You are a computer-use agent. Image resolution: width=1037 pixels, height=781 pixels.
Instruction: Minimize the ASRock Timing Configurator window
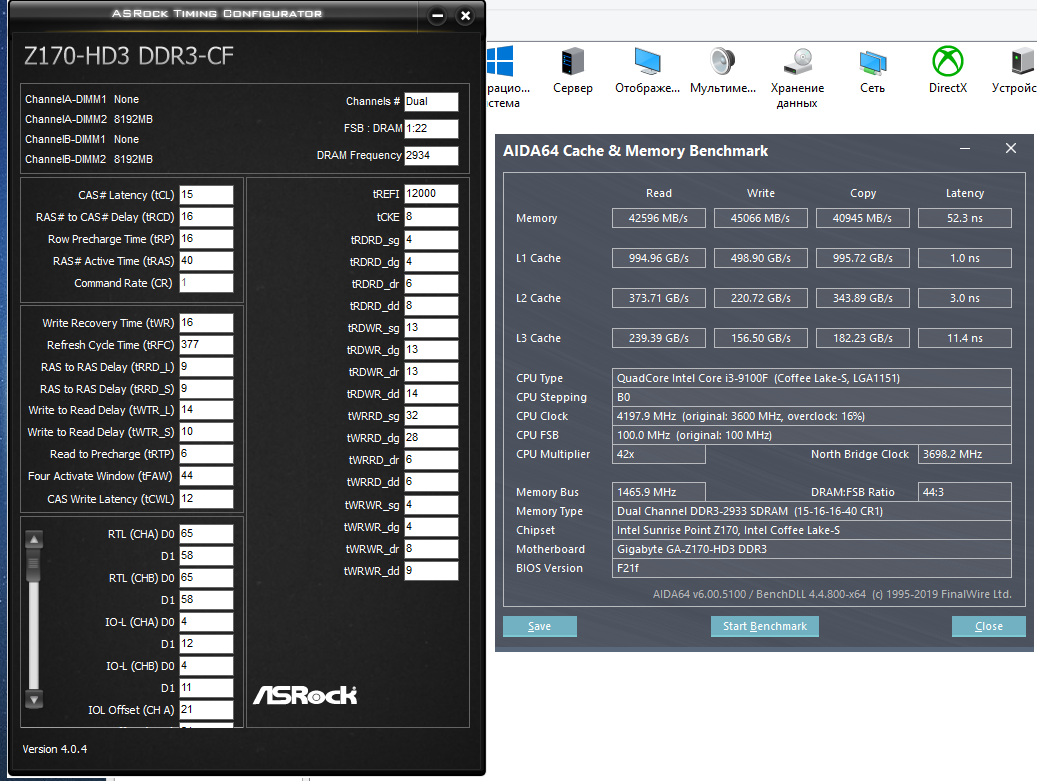437,16
